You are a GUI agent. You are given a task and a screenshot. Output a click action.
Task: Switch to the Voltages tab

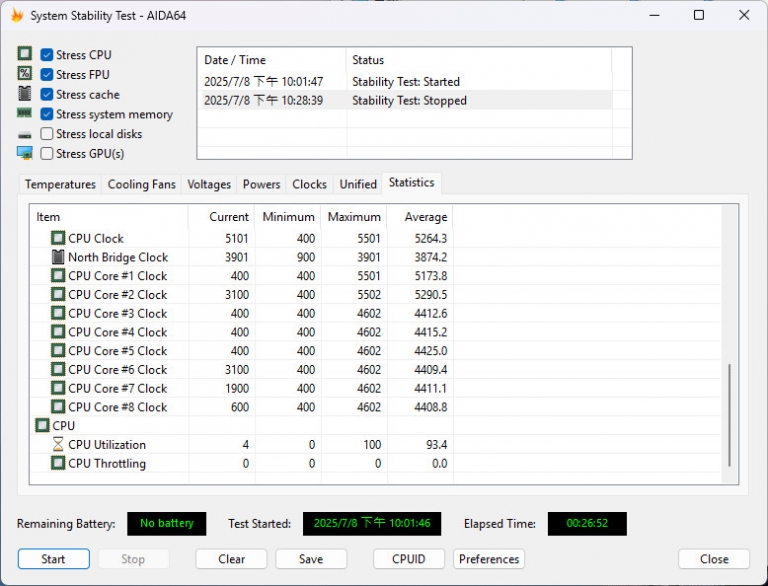tap(209, 184)
